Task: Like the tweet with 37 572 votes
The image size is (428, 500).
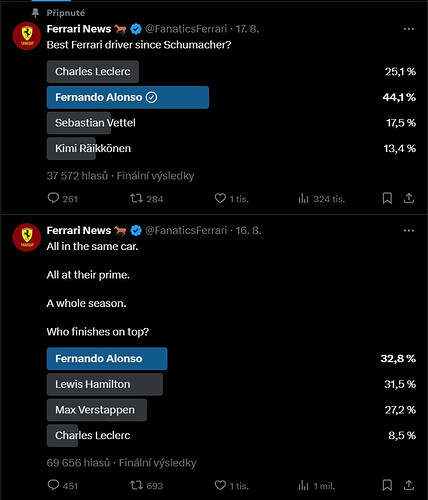Action: tap(231, 199)
